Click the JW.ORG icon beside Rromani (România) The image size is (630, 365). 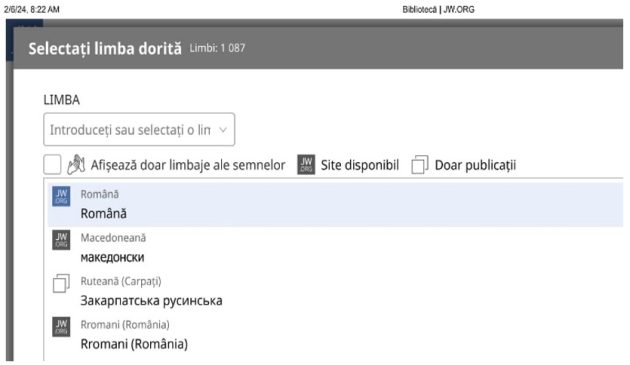(x=61, y=327)
